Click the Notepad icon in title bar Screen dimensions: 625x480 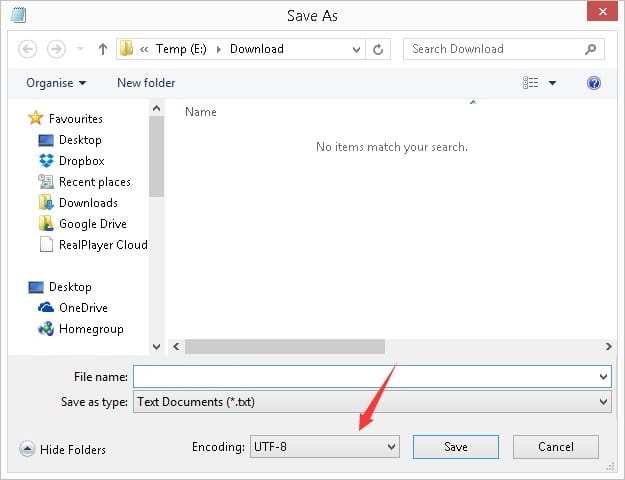[18, 15]
